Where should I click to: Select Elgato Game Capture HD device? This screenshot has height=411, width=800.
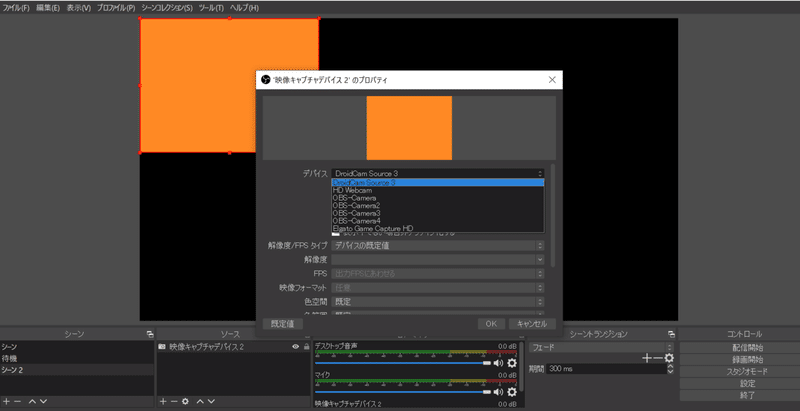(438, 228)
